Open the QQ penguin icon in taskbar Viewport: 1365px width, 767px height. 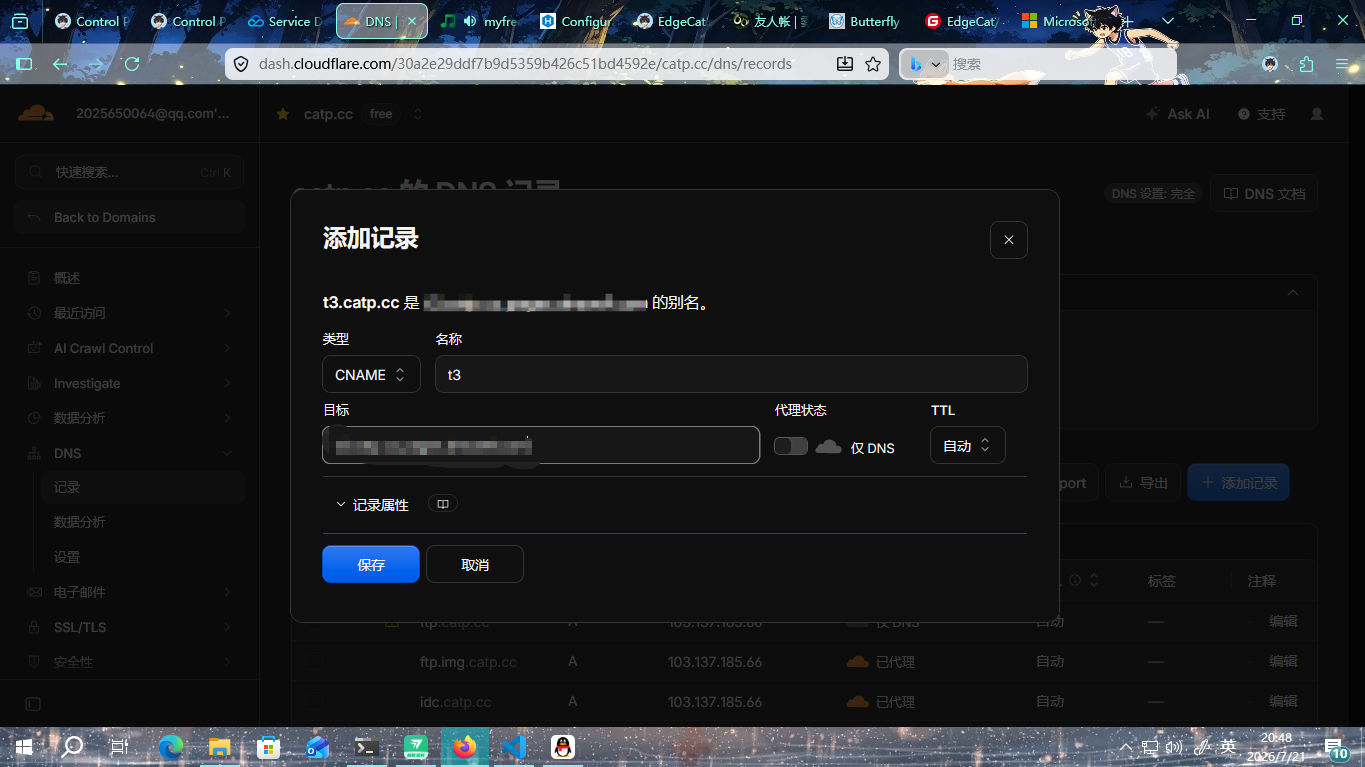pyautogui.click(x=563, y=747)
